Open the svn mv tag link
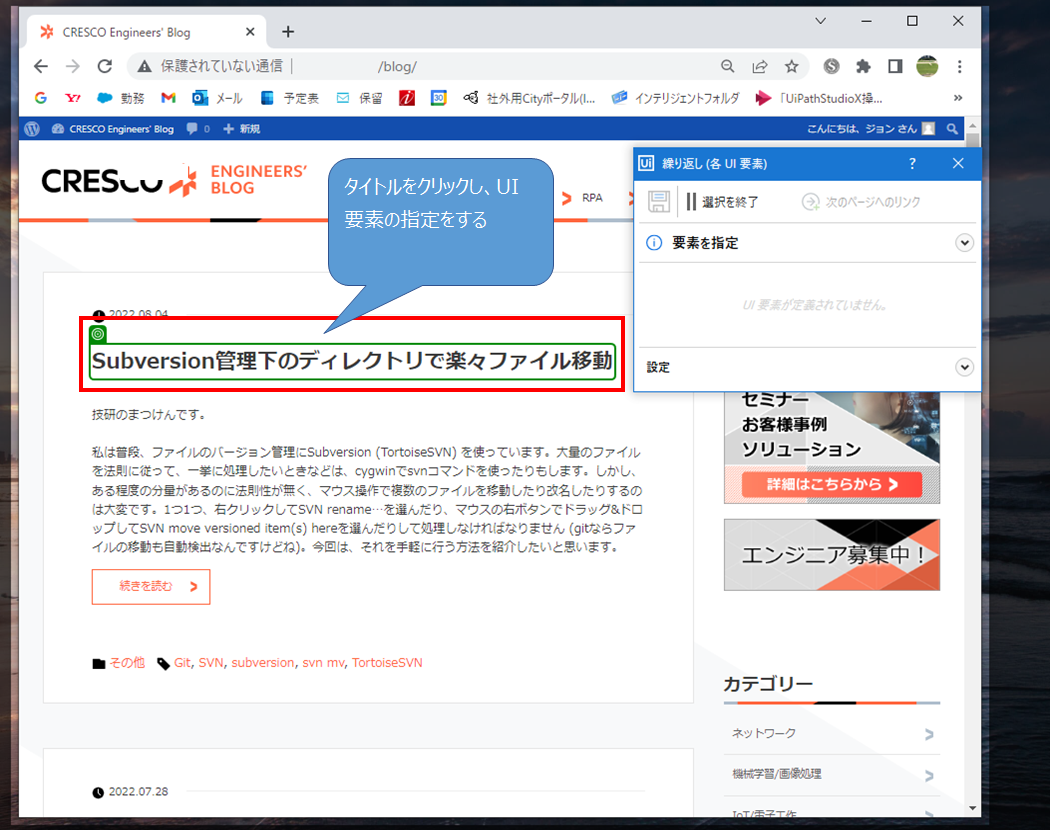Viewport: 1050px width, 830px height. 323,663
